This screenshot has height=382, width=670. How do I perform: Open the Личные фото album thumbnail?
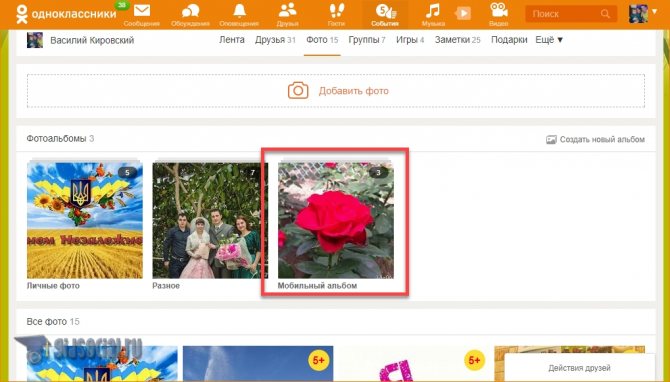[x=85, y=220]
